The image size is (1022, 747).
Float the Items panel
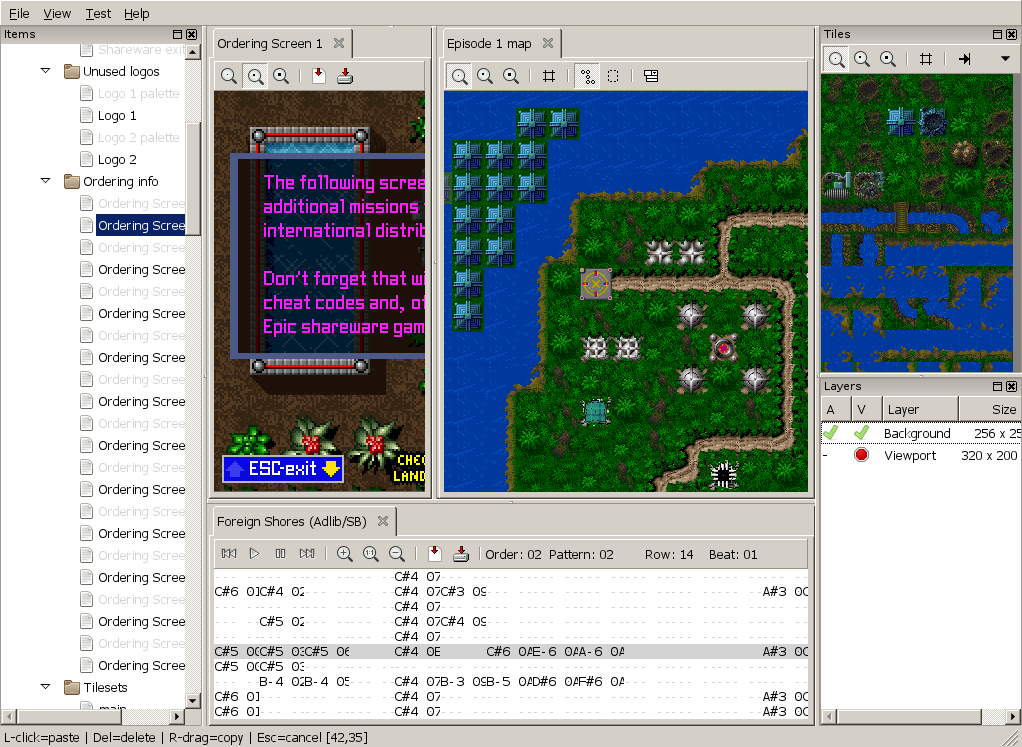coord(177,34)
